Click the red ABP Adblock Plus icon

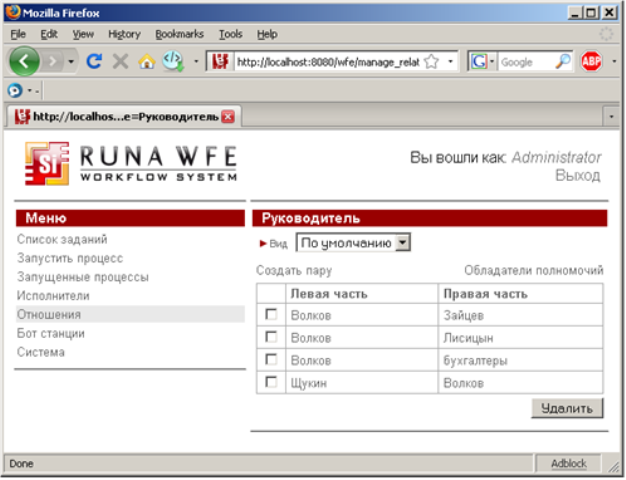coord(591,62)
